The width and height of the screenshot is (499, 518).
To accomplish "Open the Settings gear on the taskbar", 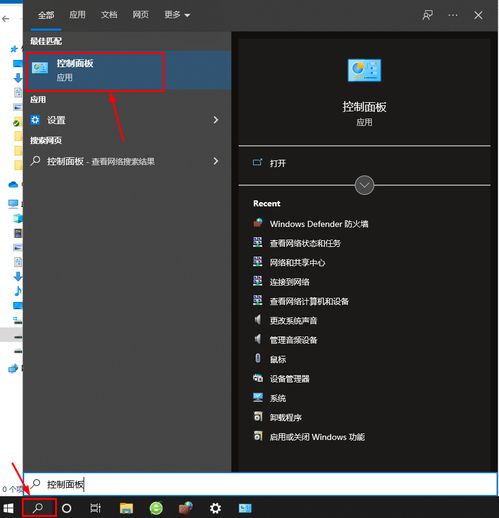I will (x=215, y=508).
